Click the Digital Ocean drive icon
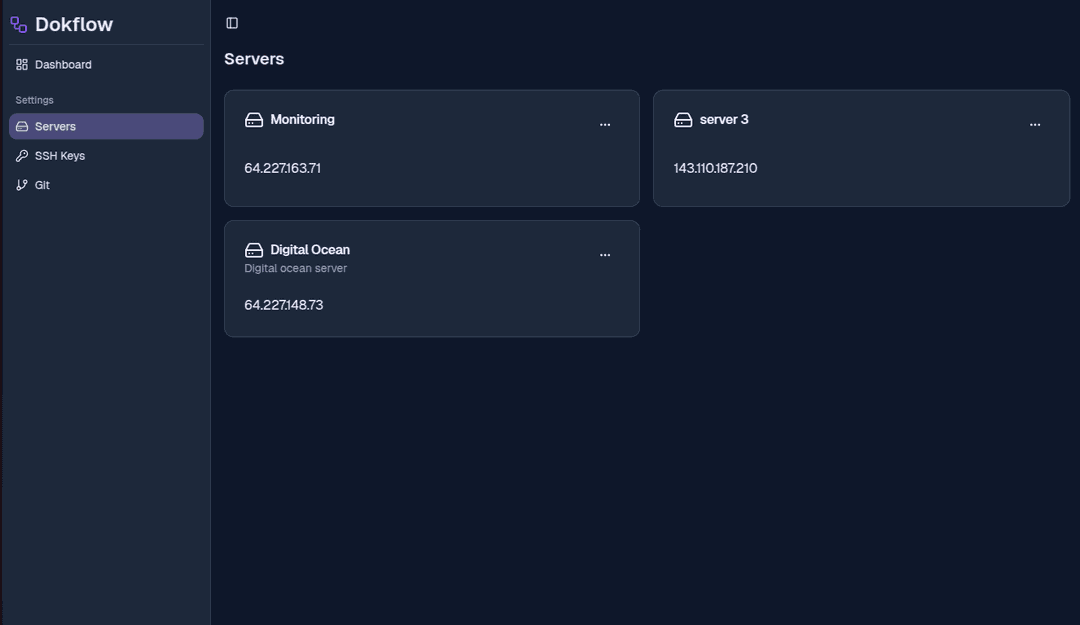Screen dimensions: 1080x625 click(x=253, y=250)
